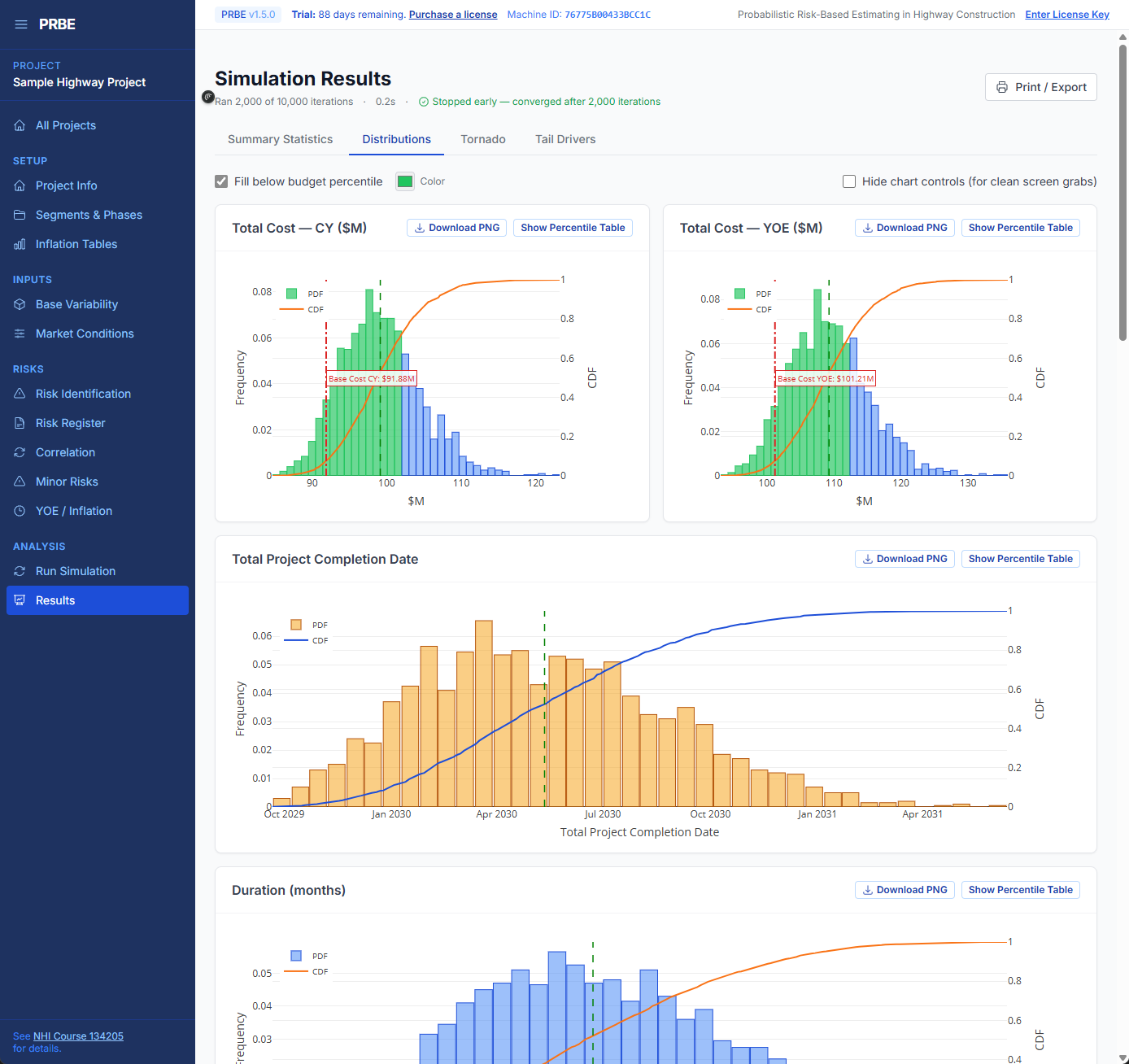Uncheck Fill below budget percentile

(x=221, y=181)
